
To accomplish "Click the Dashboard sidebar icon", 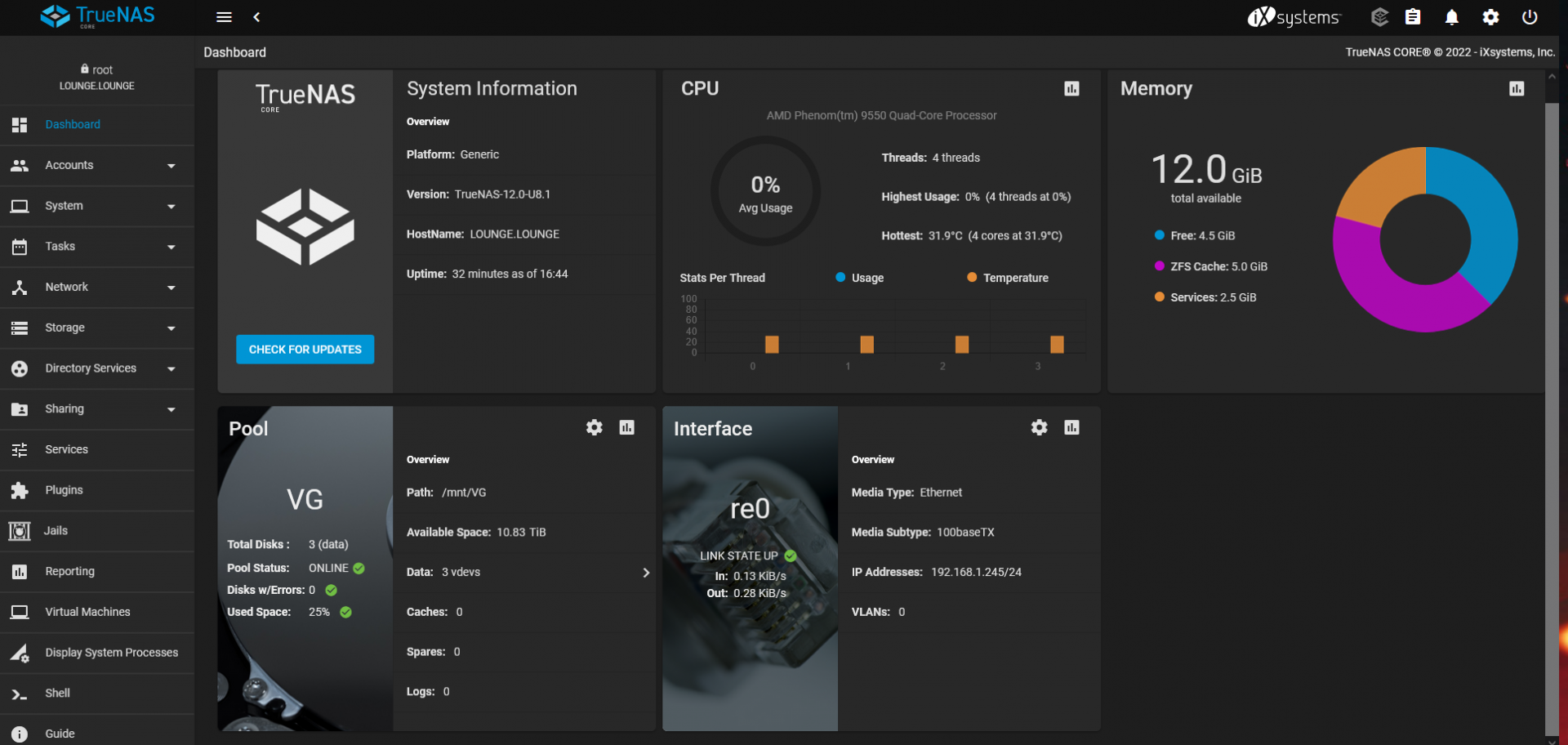I will click(20, 125).
